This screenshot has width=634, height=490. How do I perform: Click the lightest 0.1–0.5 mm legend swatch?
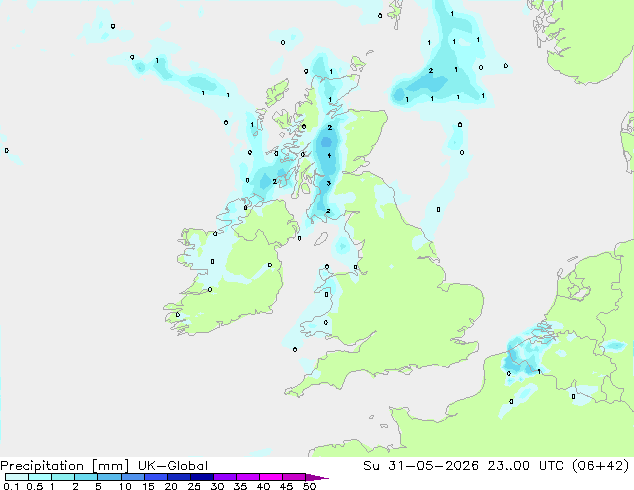17,477
